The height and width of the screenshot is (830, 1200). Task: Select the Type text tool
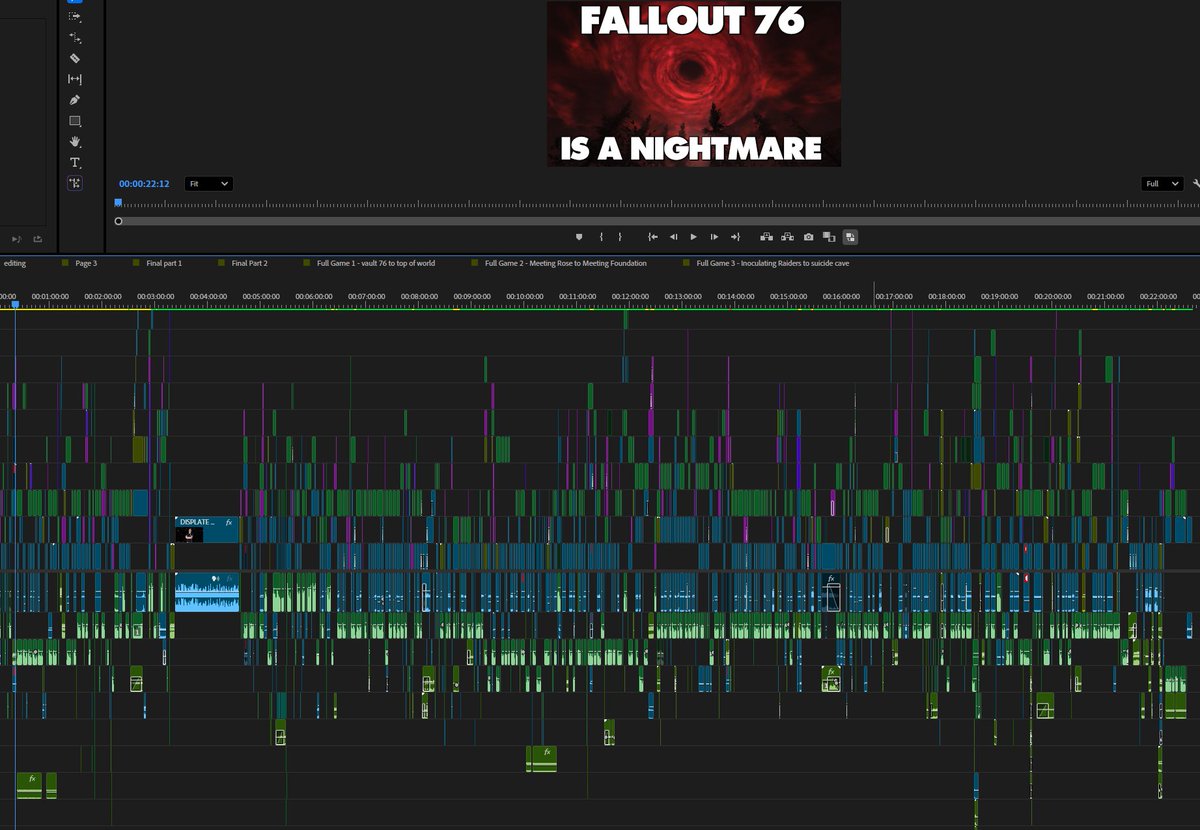75,162
